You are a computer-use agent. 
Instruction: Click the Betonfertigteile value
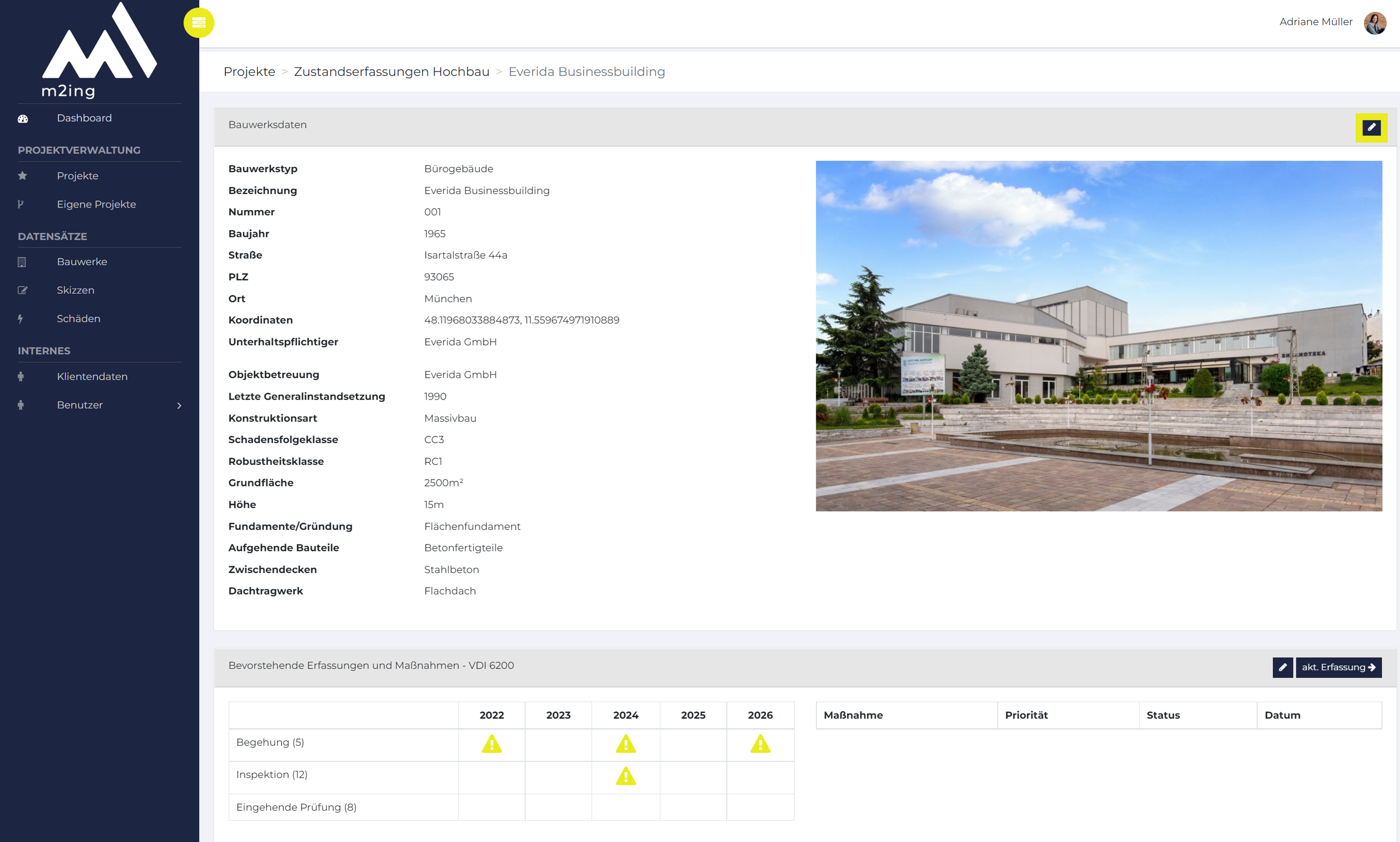click(463, 548)
